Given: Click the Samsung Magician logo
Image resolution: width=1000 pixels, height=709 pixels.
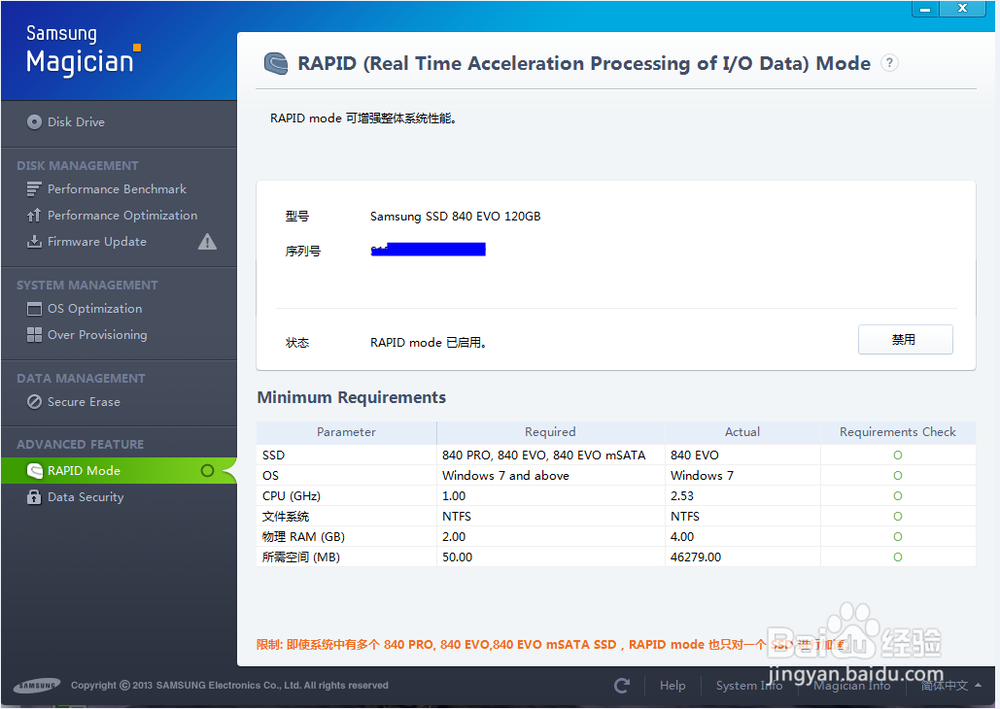Looking at the screenshot, I should 83,50.
